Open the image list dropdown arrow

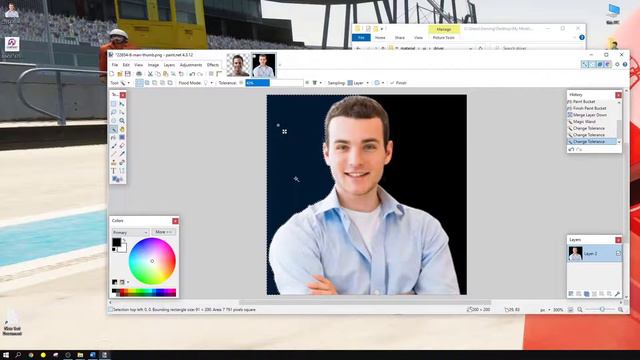(280, 65)
